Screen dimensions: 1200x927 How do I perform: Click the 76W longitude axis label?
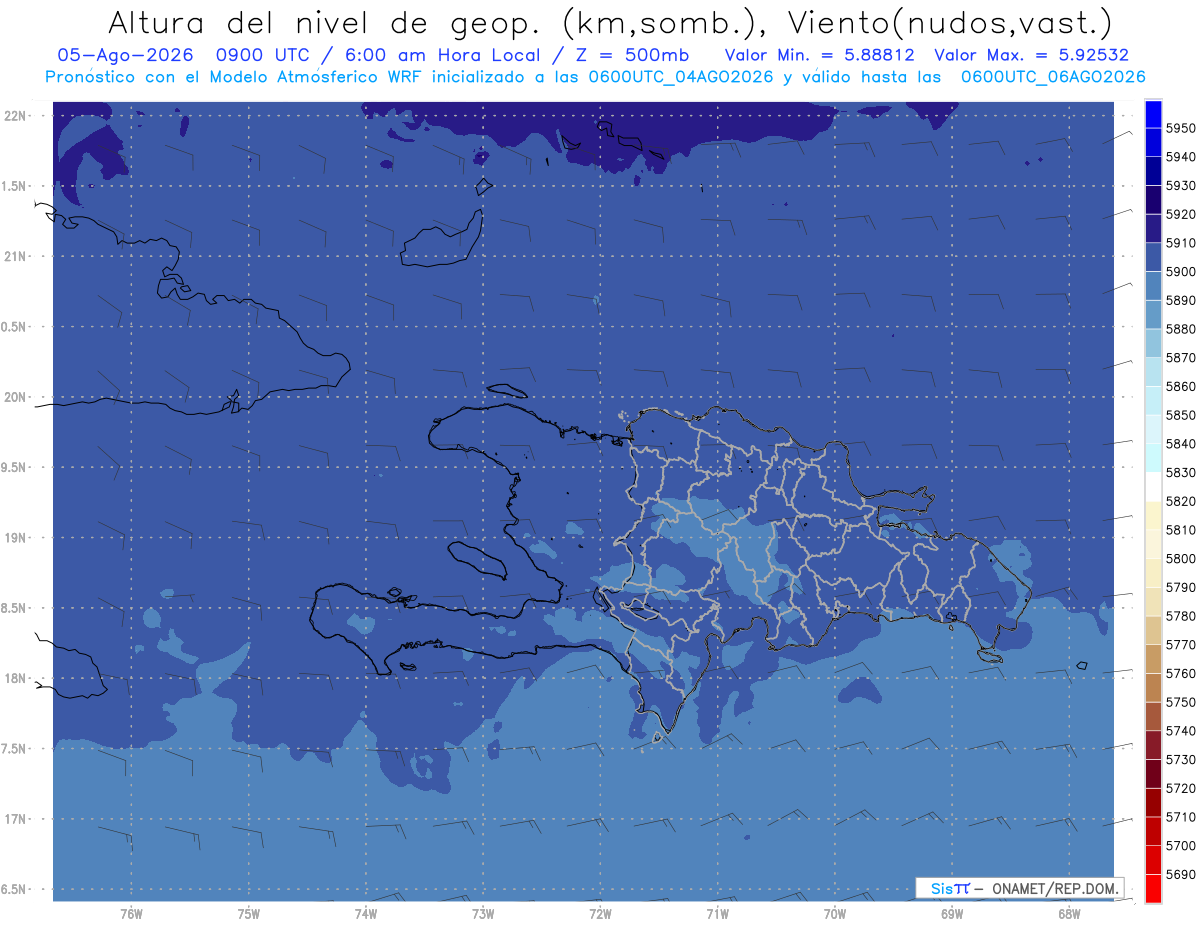131,913
